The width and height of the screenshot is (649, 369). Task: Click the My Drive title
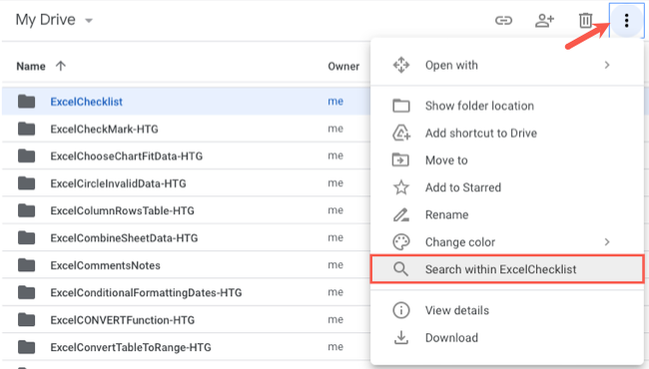(x=46, y=20)
